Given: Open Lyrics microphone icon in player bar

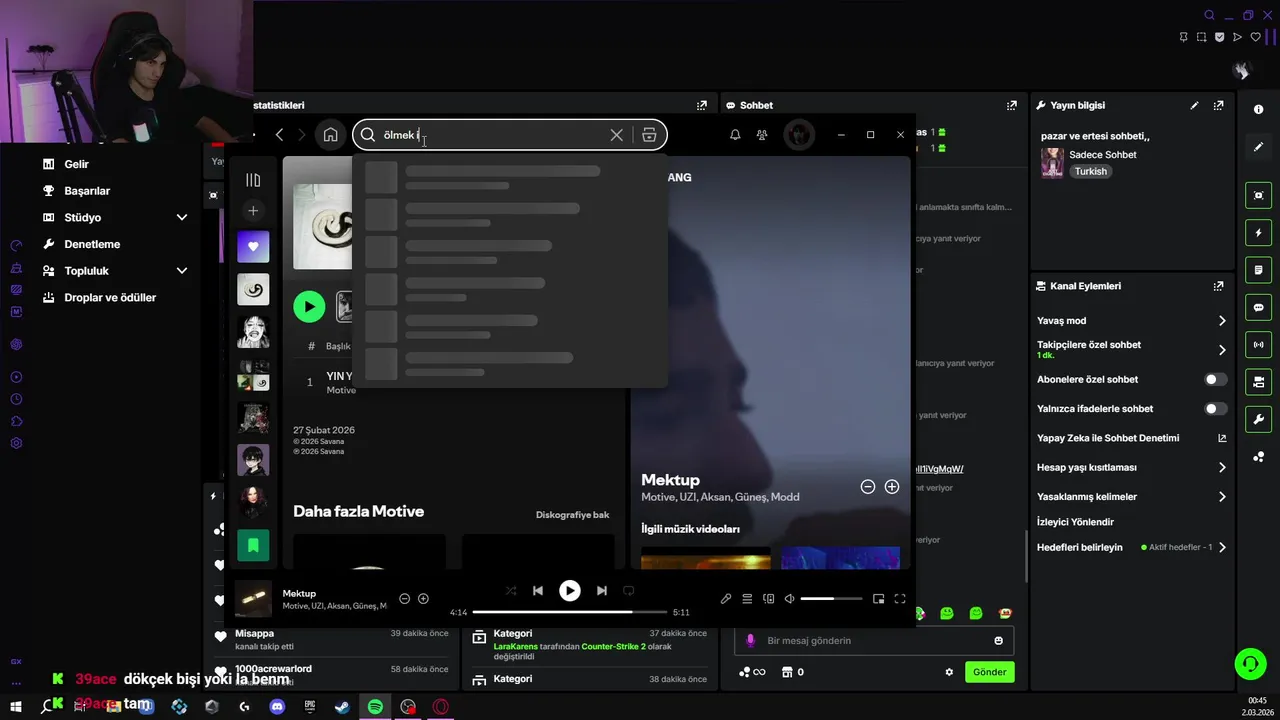Looking at the screenshot, I should tap(726, 599).
